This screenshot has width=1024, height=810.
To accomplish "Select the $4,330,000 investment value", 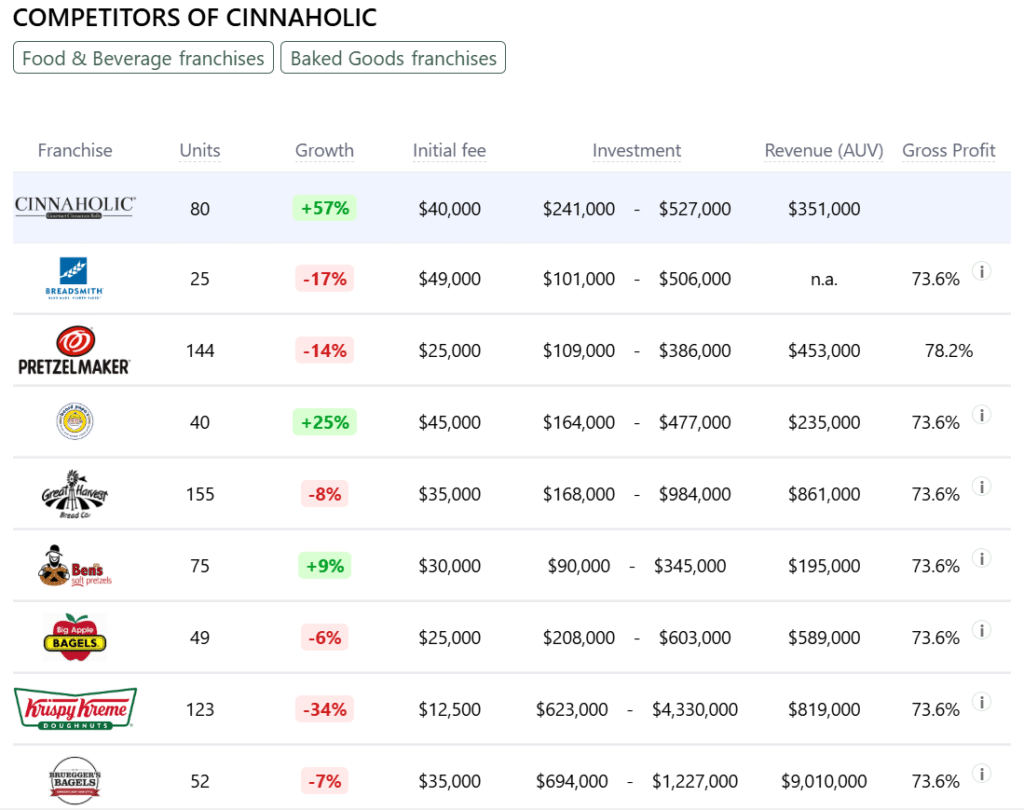I will 695,709.
